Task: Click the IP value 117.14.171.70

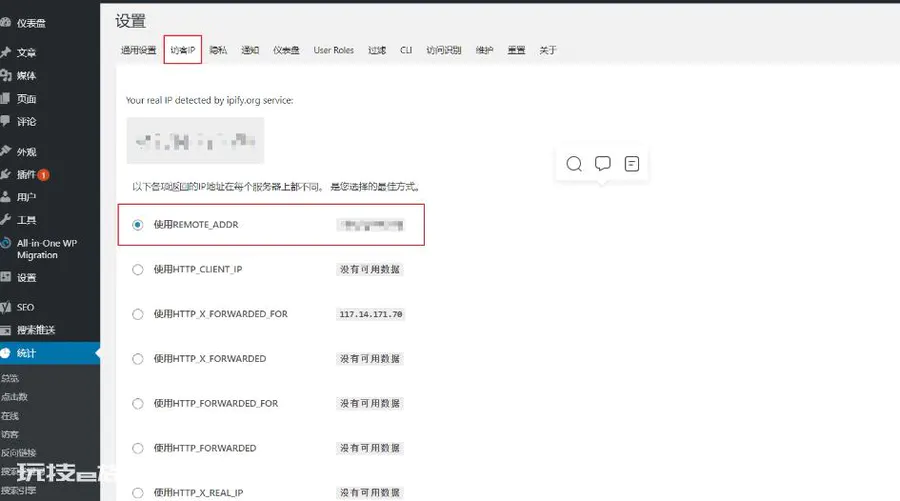Action: [371, 314]
